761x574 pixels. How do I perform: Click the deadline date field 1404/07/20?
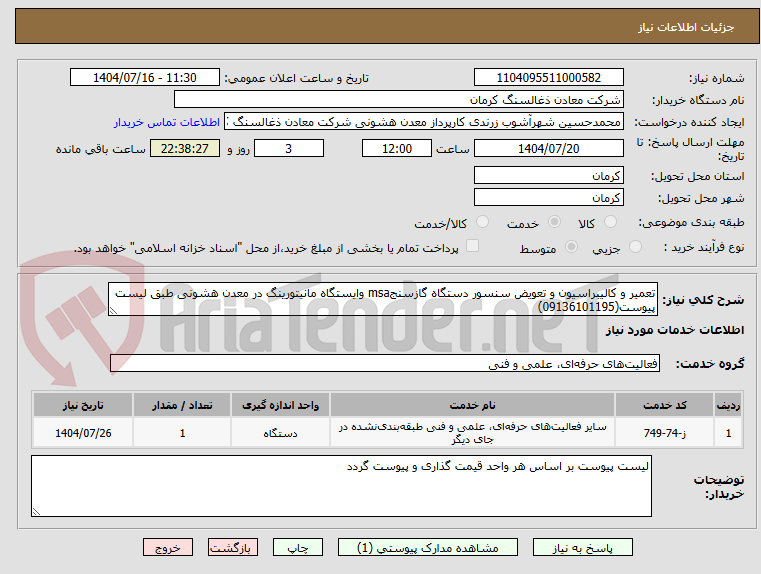[x=548, y=148]
